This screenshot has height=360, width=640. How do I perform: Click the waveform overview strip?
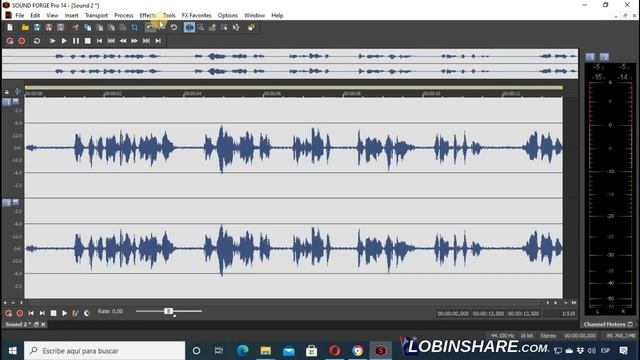pyautogui.click(x=290, y=64)
